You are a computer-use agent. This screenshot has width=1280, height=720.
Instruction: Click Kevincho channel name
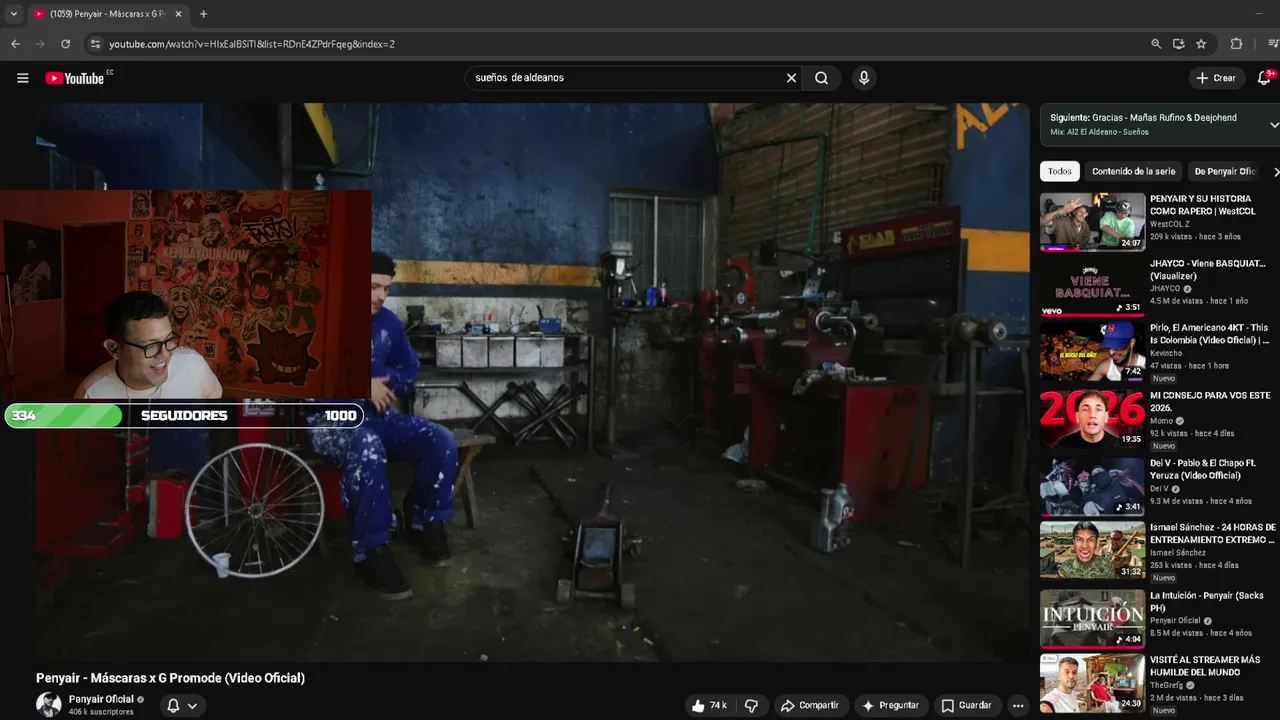[1165, 353]
